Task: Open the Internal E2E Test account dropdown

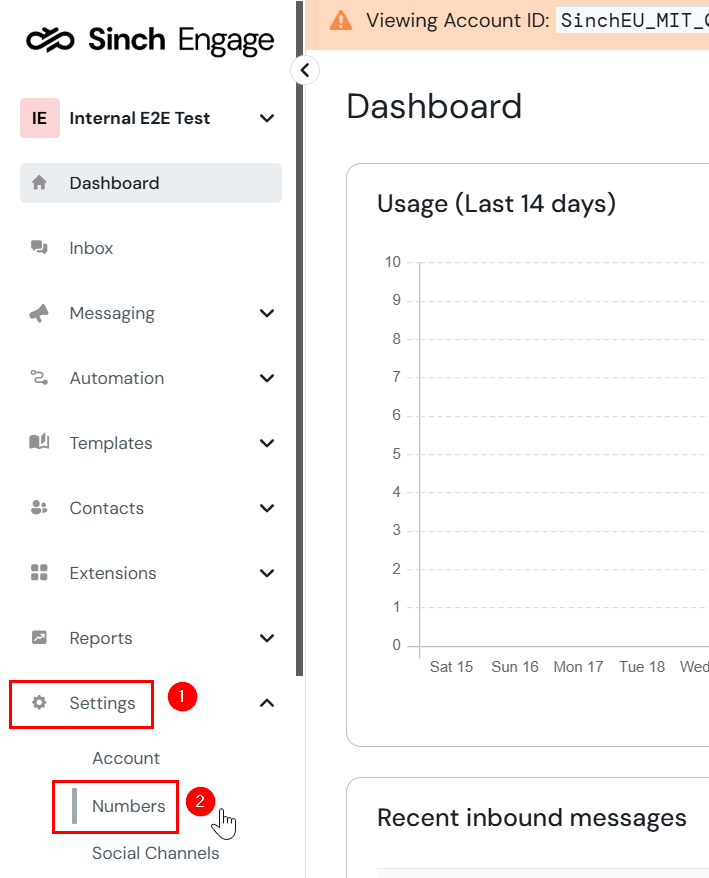Action: coord(151,118)
